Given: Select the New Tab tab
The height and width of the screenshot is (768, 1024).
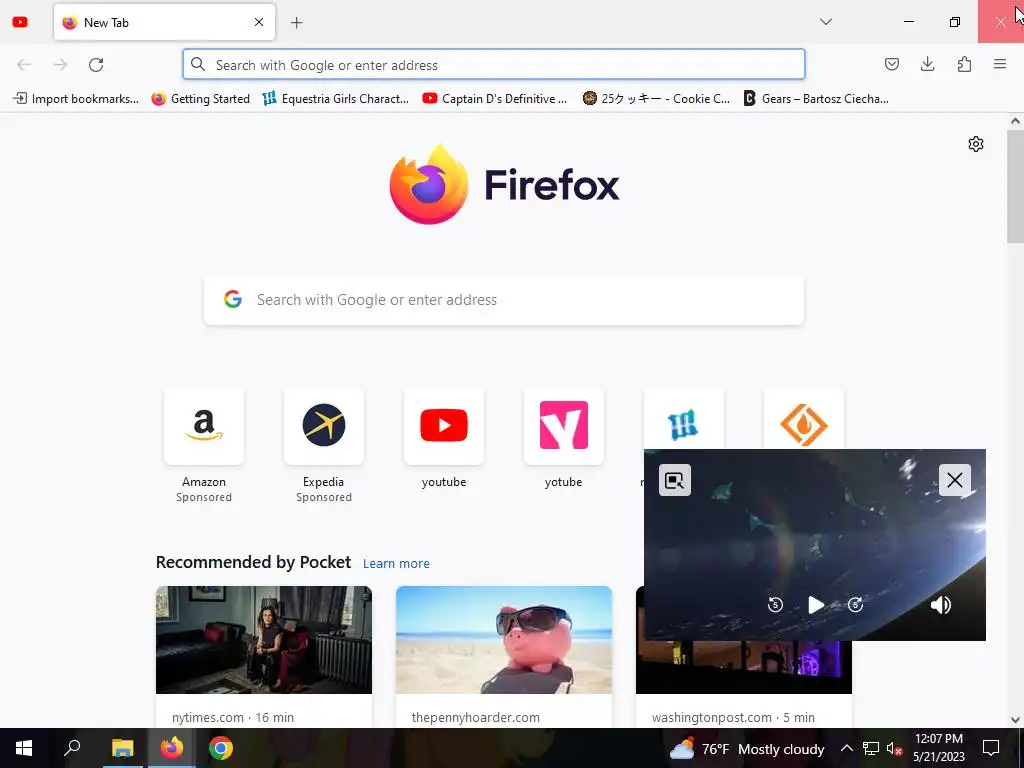Looking at the screenshot, I should [164, 22].
